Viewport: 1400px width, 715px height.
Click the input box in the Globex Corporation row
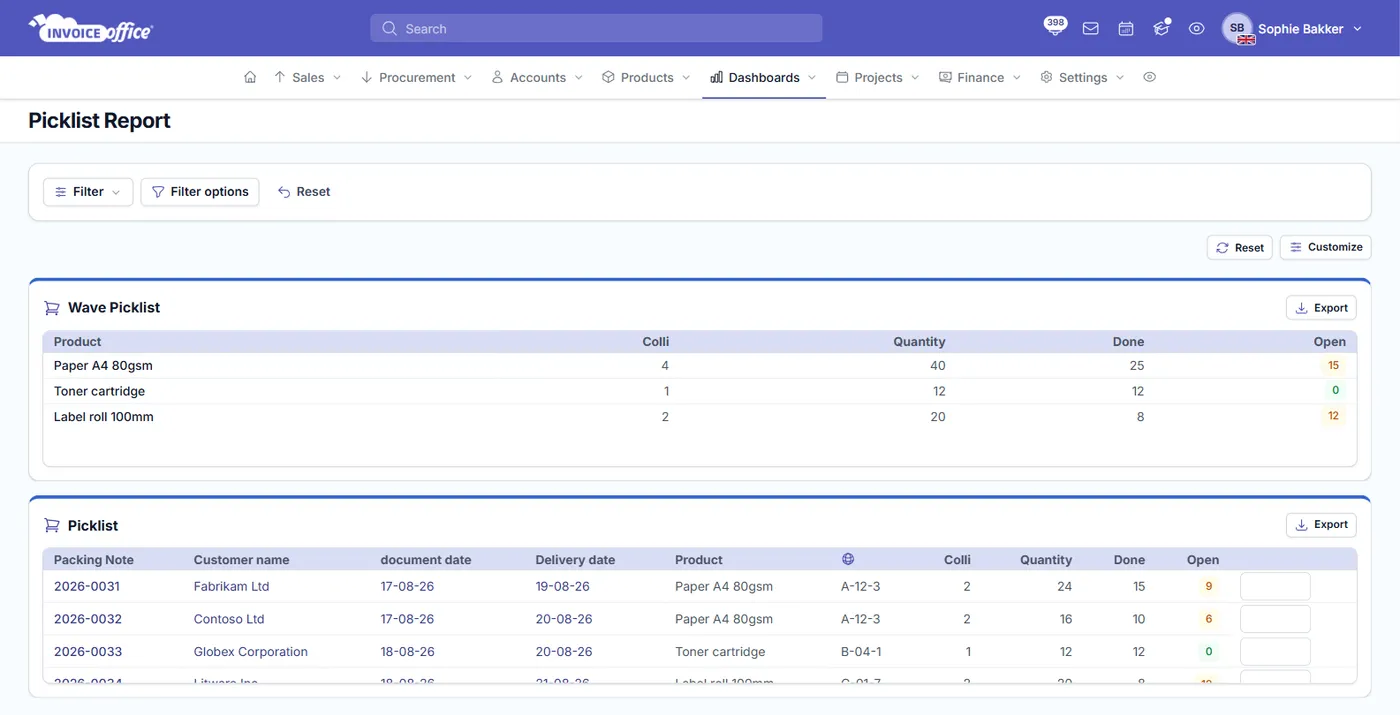(1275, 652)
